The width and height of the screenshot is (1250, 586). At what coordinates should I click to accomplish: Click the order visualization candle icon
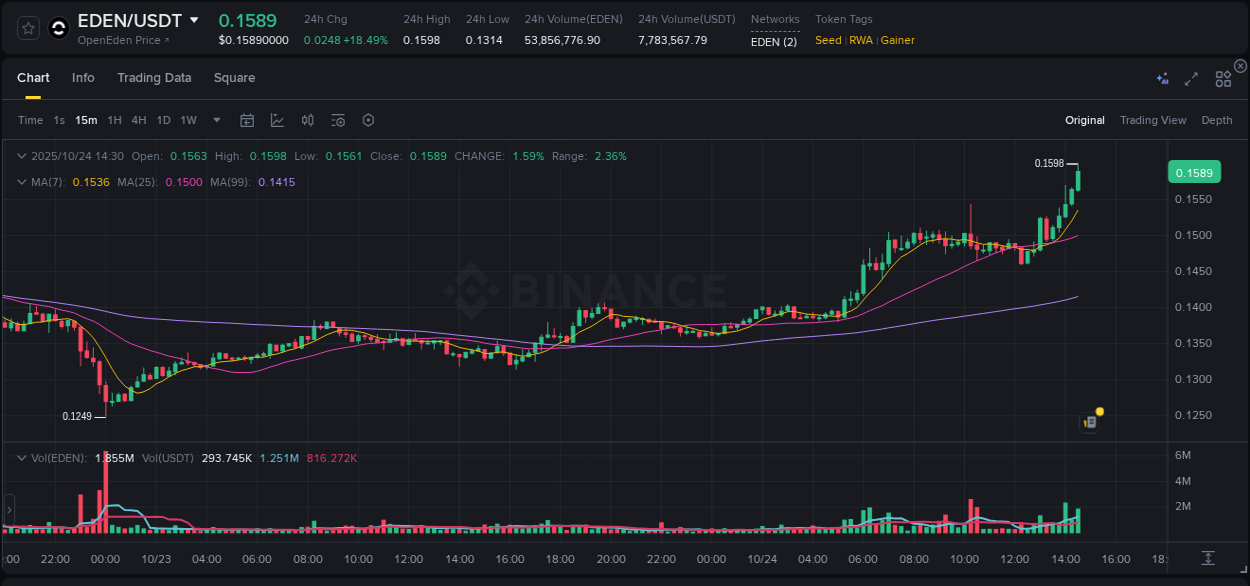(x=307, y=120)
